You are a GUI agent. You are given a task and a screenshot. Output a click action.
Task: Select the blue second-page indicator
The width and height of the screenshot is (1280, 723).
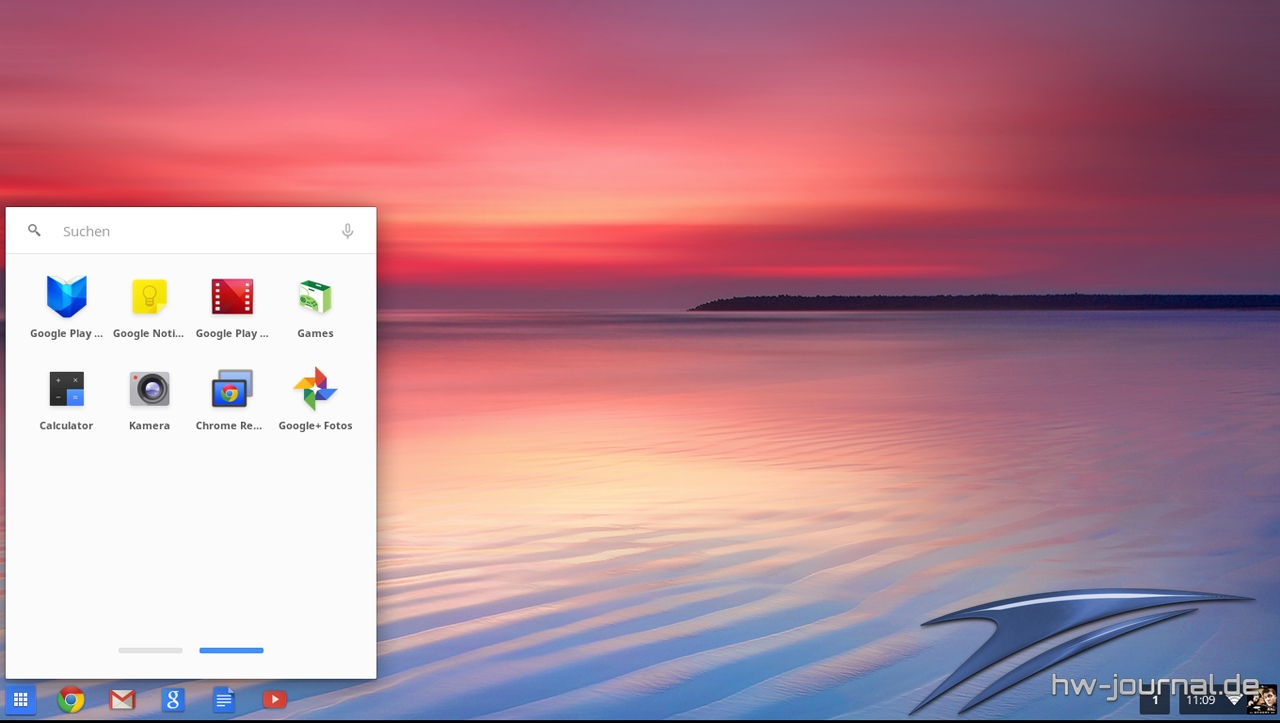click(x=231, y=651)
